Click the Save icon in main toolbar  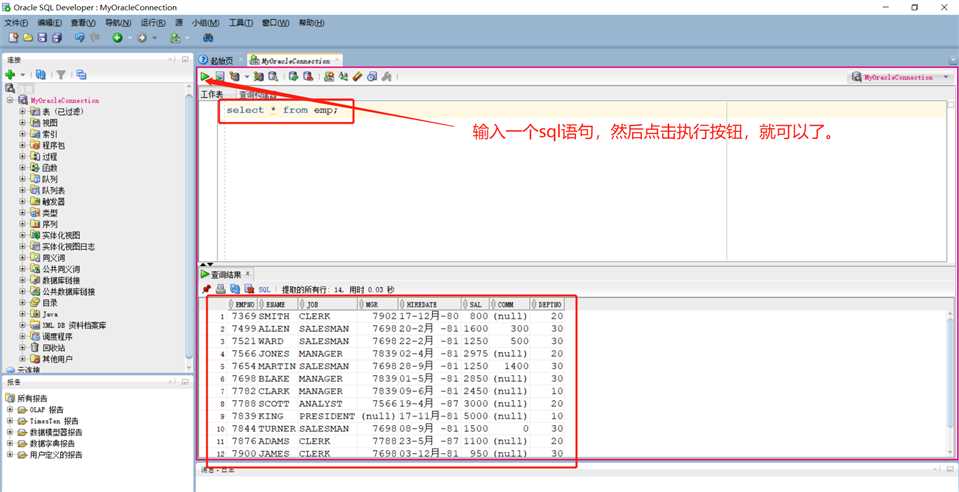pos(42,38)
